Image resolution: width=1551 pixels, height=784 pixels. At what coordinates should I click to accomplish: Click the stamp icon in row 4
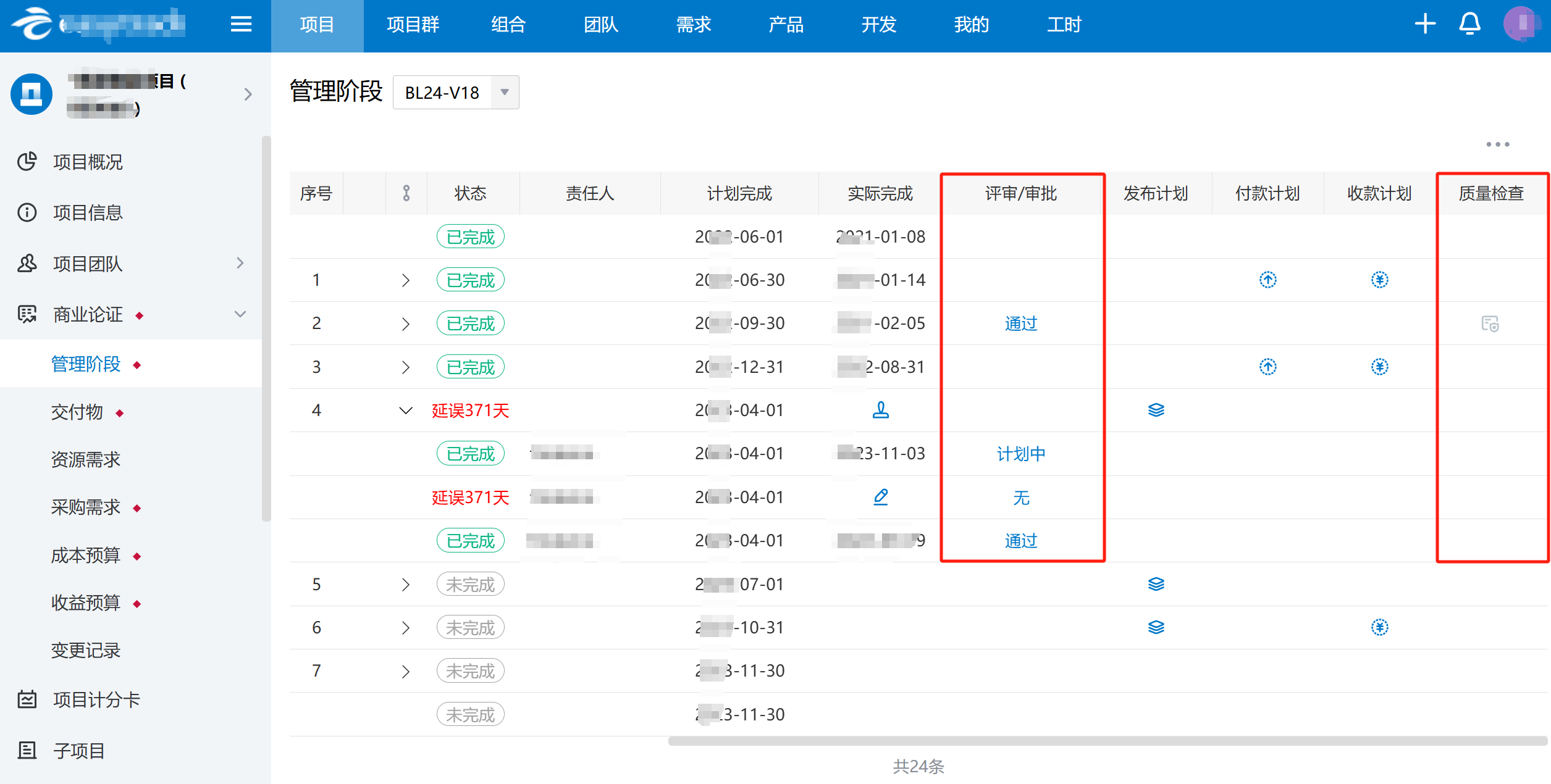(880, 410)
